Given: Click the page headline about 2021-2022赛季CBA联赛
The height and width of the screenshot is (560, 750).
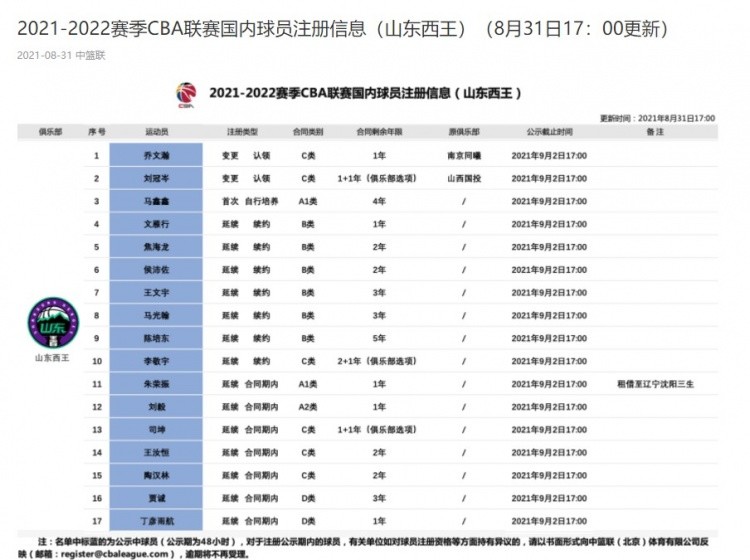Looking at the screenshot, I should point(342,29).
